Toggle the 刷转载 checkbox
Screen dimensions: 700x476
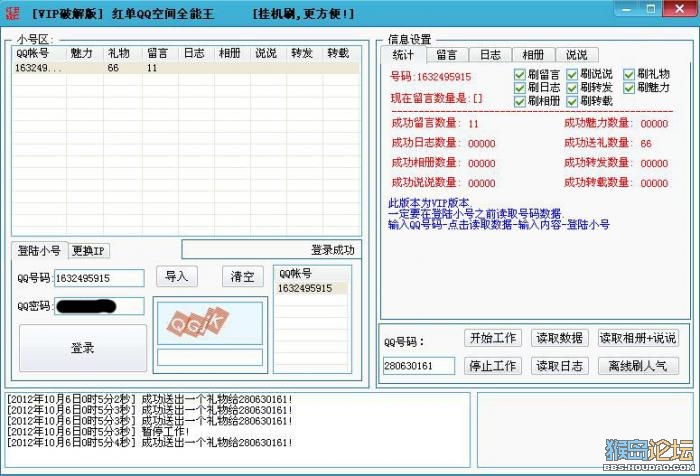[572, 102]
